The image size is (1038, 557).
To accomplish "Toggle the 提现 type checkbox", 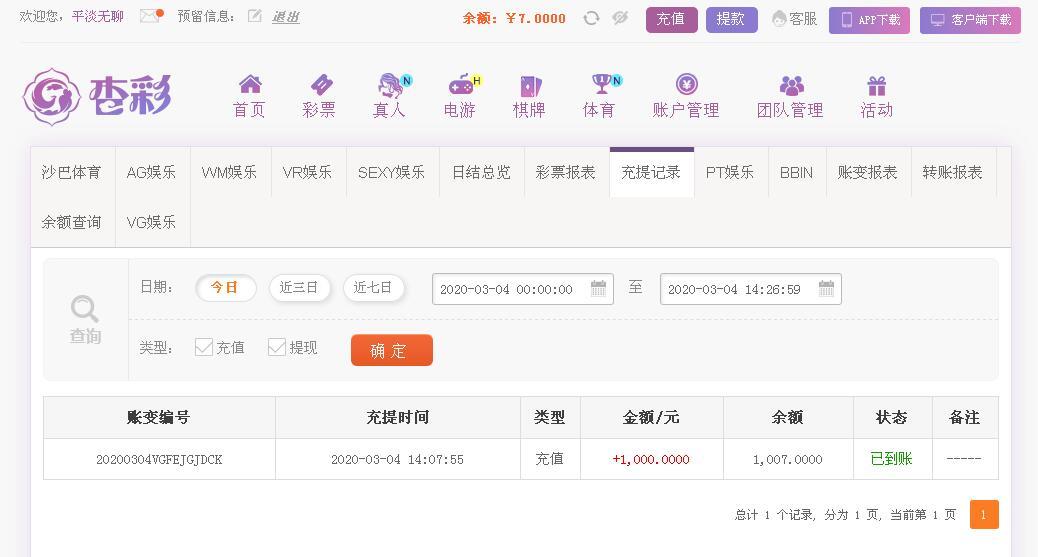I will coord(277,347).
